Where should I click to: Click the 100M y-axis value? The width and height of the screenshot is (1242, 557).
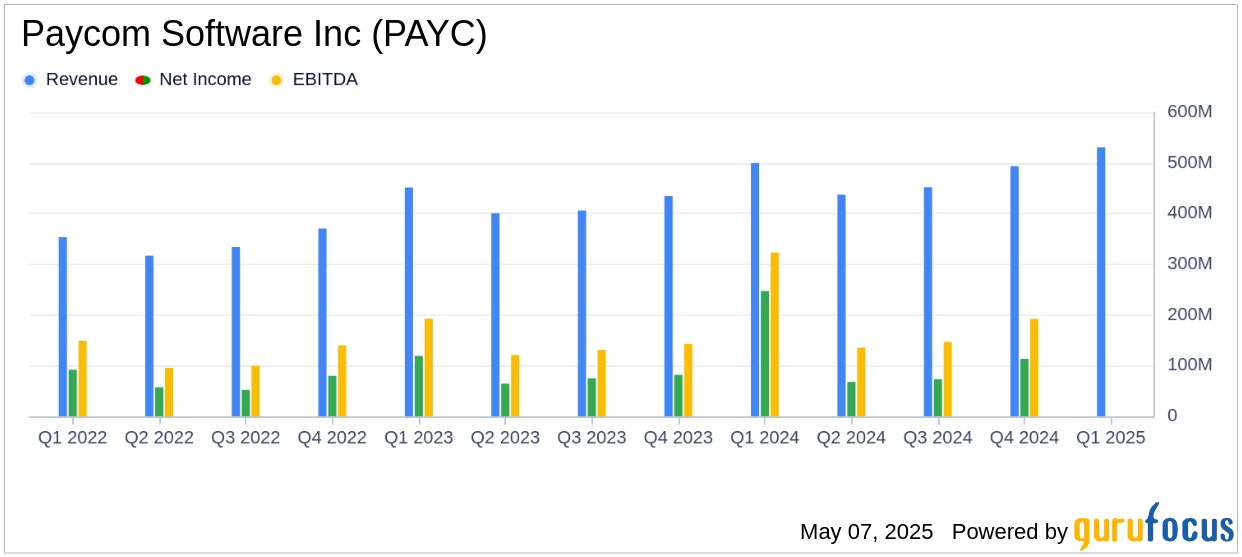tap(1190, 365)
